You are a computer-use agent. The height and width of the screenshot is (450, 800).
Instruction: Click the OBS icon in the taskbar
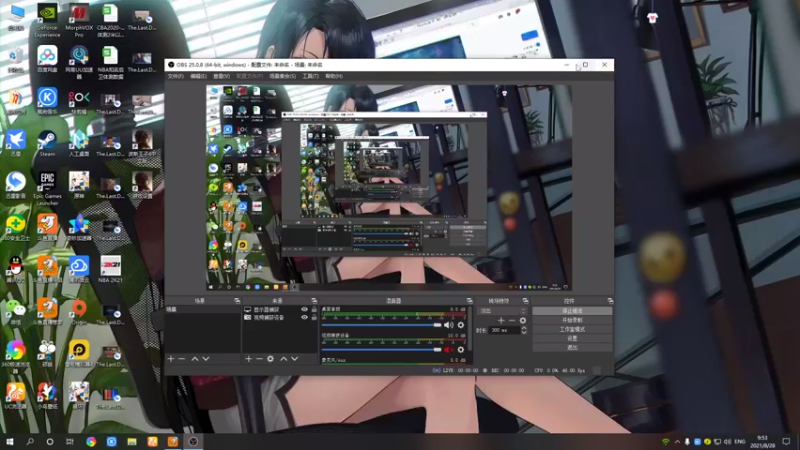pyautogui.click(x=193, y=441)
